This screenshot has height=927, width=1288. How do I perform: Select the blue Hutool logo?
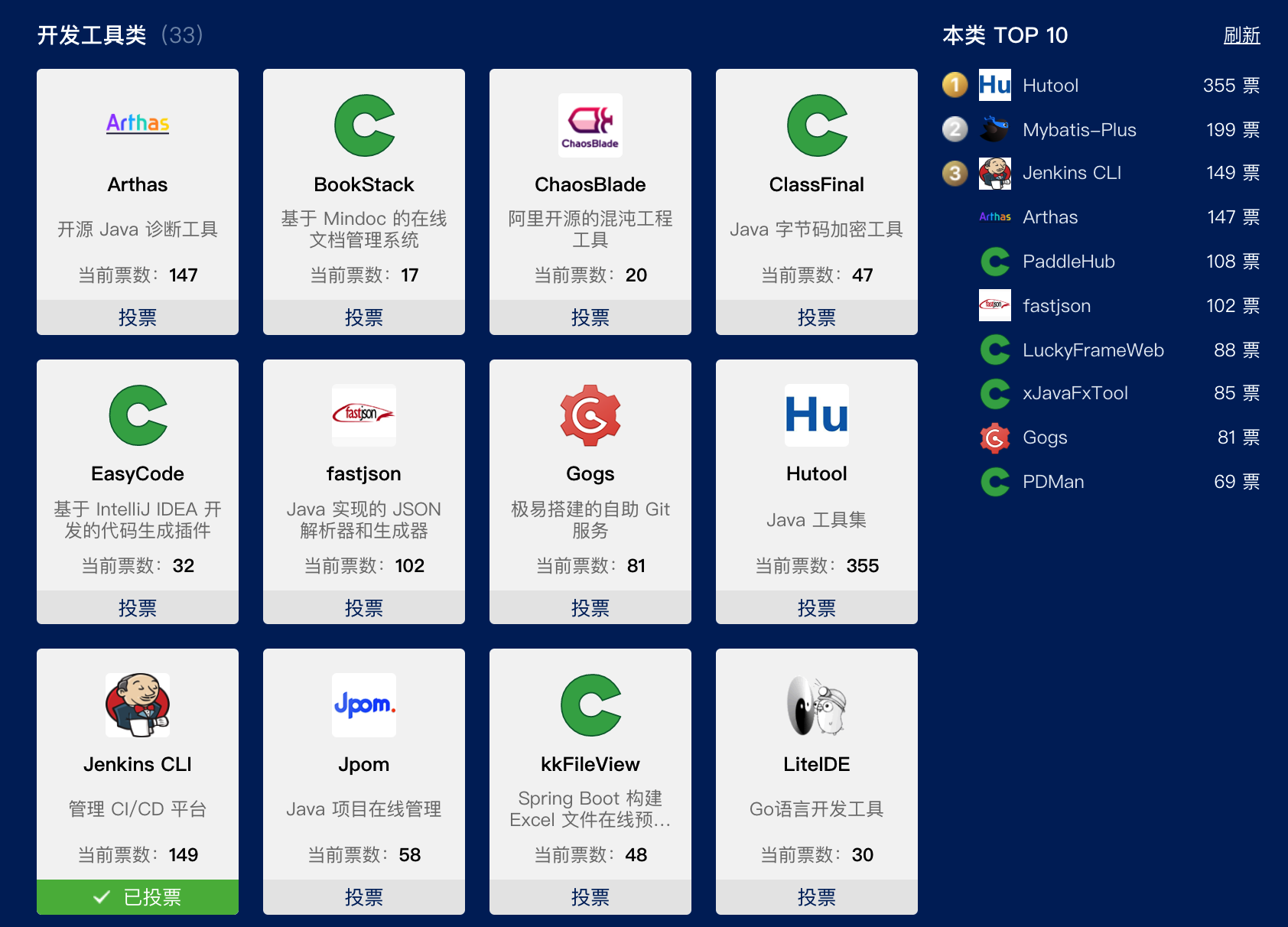pyautogui.click(x=816, y=415)
